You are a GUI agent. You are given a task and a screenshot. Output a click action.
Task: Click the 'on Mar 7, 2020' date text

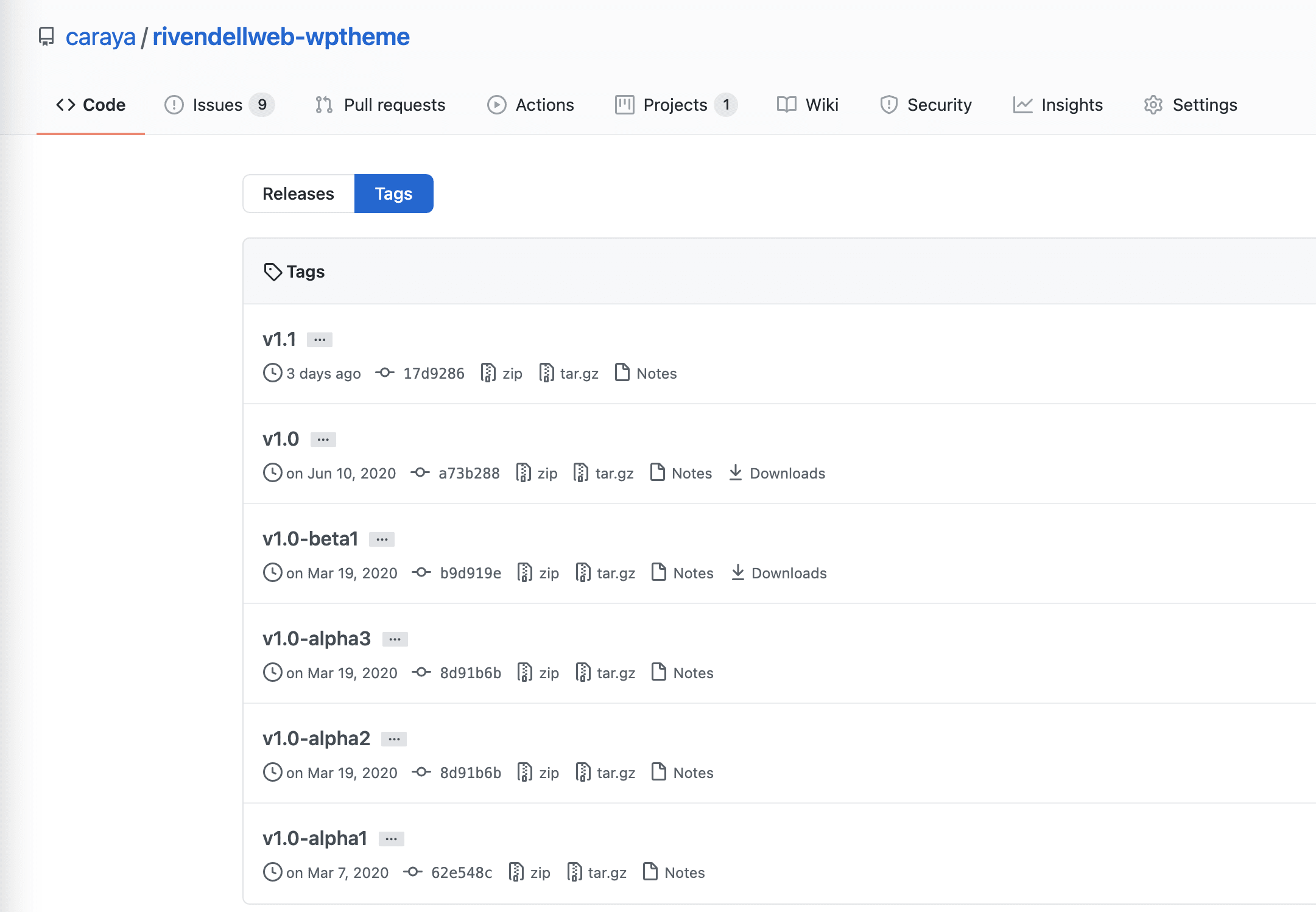click(337, 872)
